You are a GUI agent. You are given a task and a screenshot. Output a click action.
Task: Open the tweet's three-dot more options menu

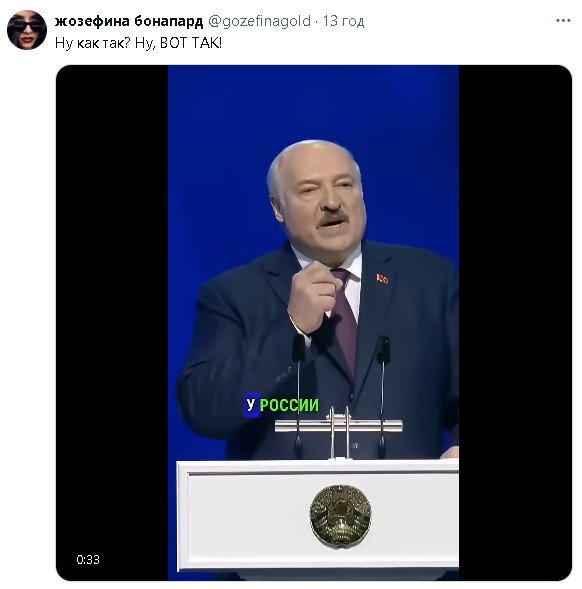tap(563, 21)
